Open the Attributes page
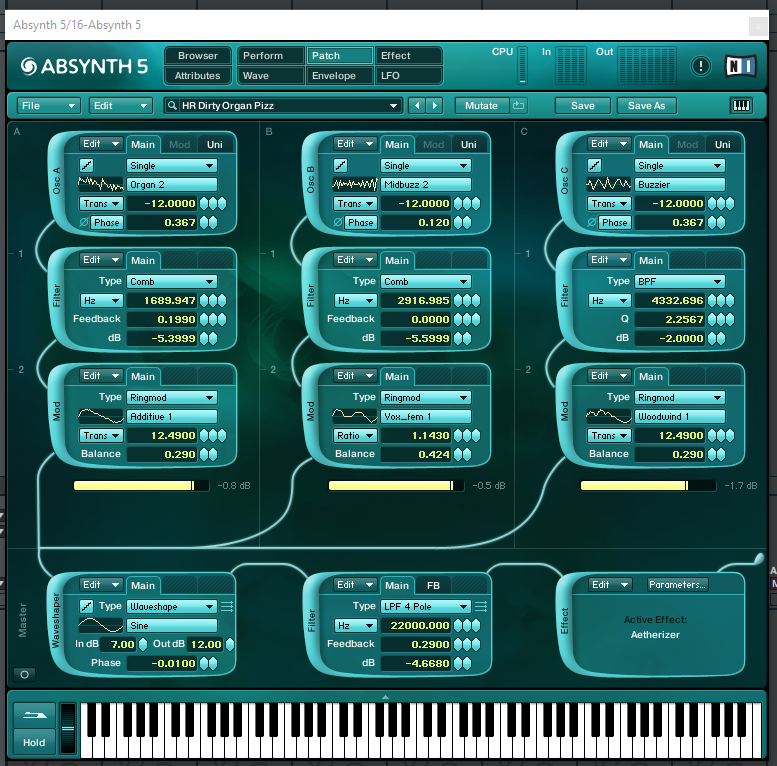777x766 pixels. (x=198, y=75)
